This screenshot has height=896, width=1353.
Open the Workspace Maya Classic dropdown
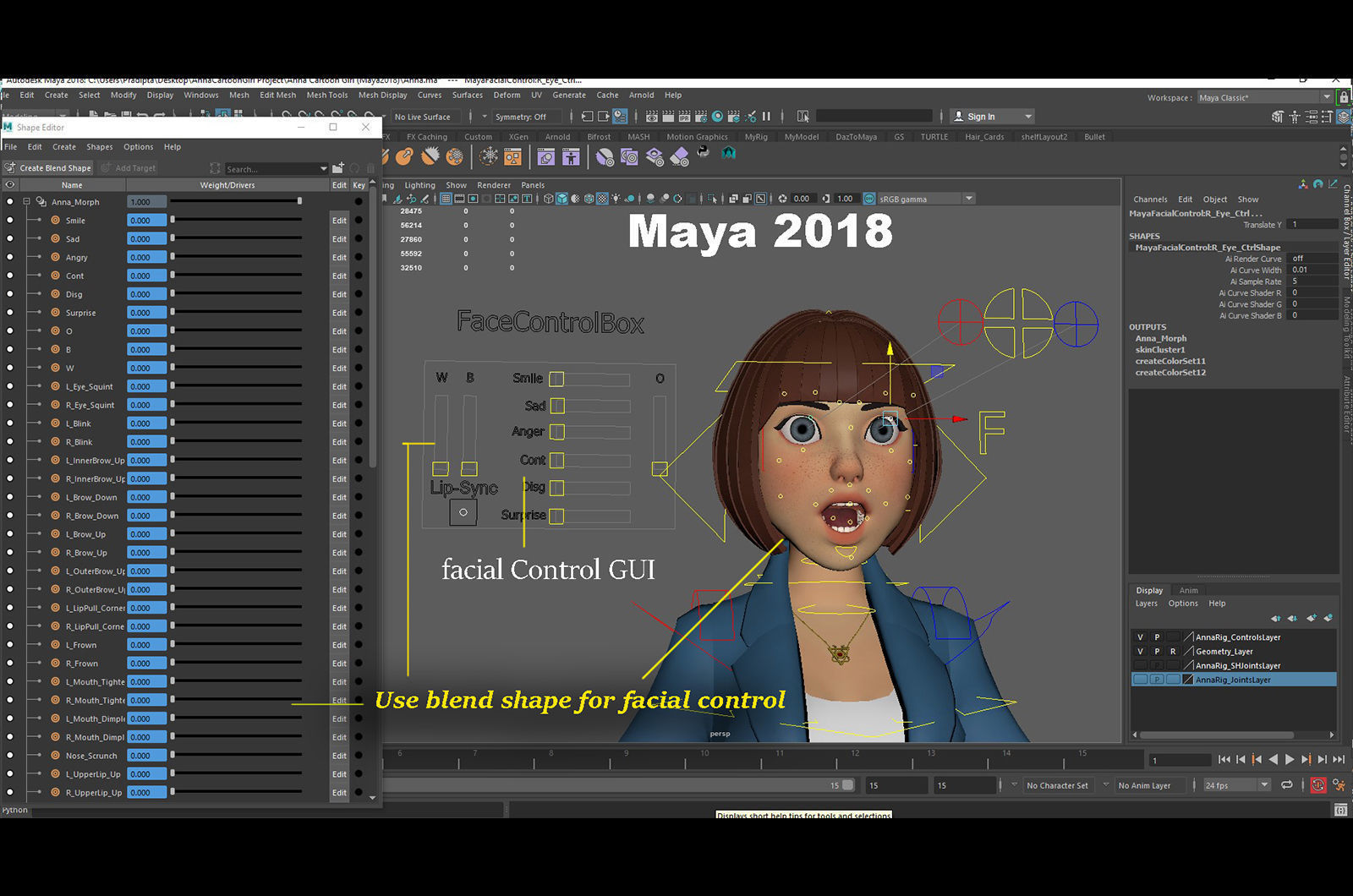(1264, 98)
